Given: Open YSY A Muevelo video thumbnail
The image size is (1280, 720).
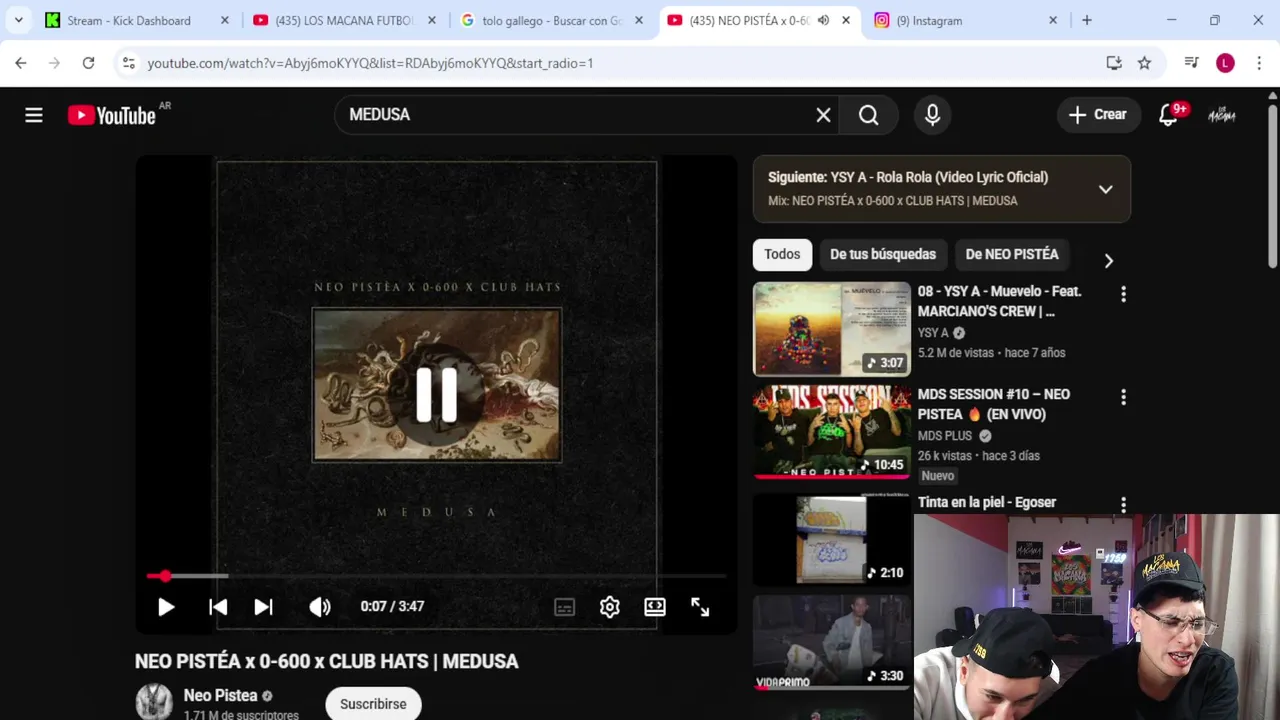Looking at the screenshot, I should point(832,329).
